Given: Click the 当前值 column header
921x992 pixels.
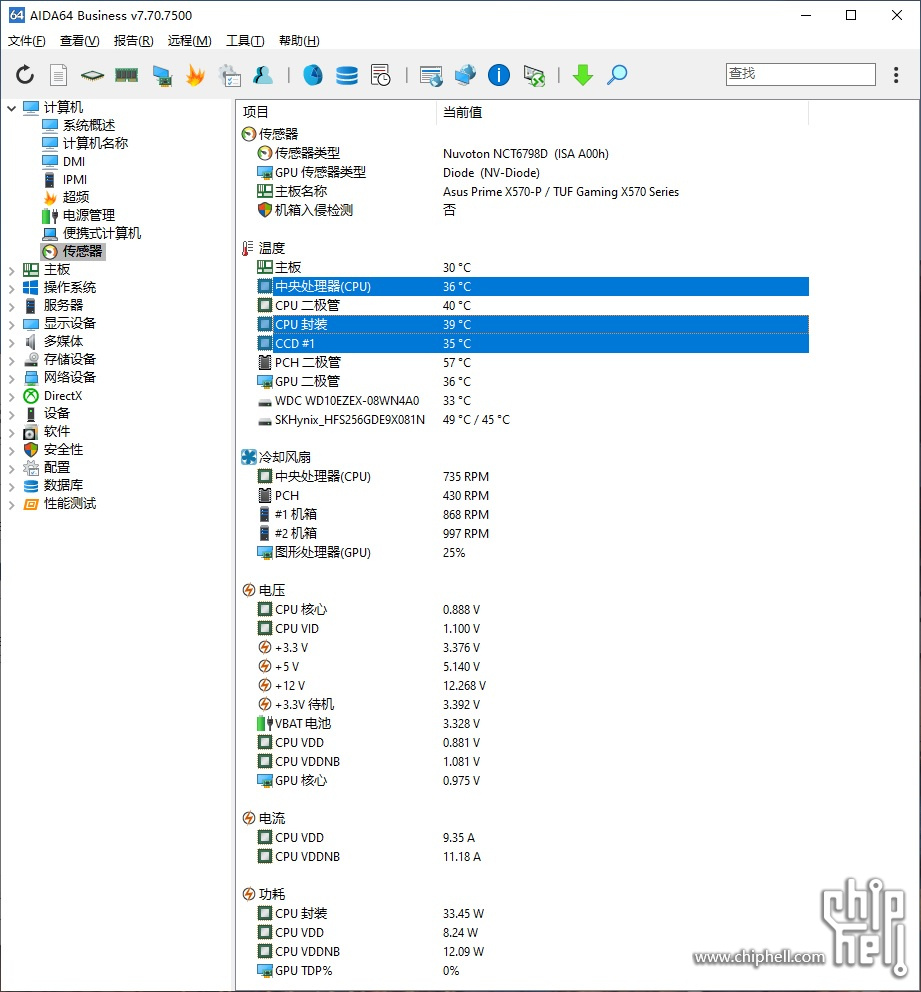Looking at the screenshot, I should pos(622,113).
